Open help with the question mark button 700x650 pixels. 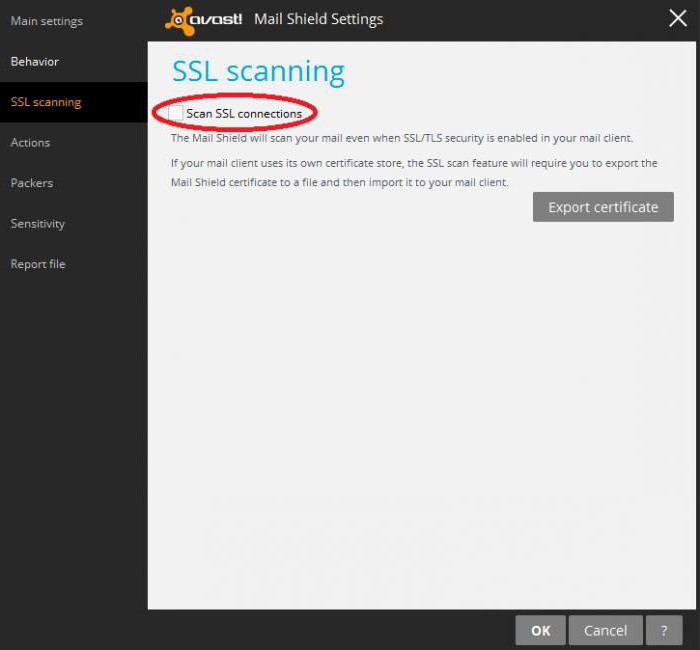[664, 630]
